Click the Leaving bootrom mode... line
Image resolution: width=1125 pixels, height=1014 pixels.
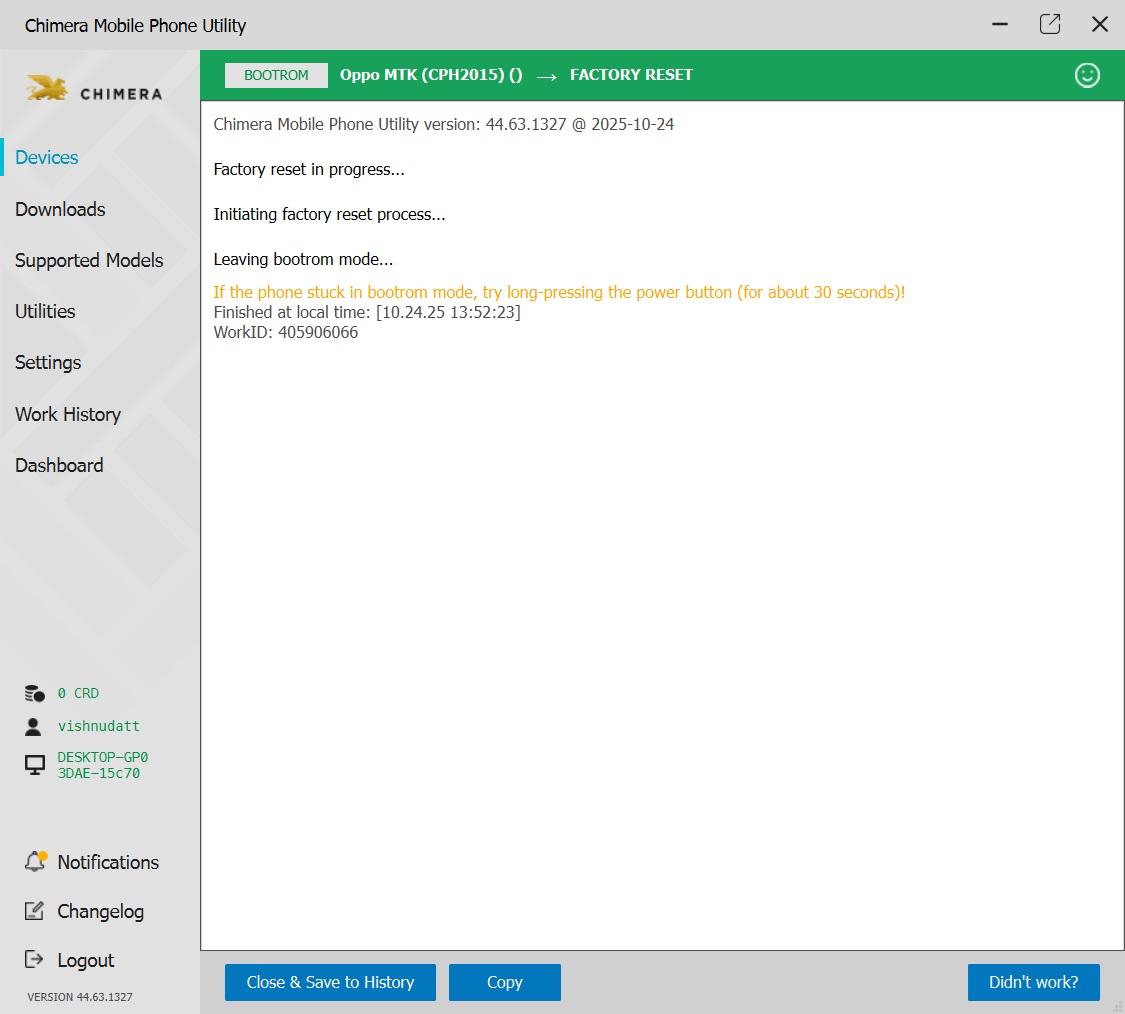(303, 259)
